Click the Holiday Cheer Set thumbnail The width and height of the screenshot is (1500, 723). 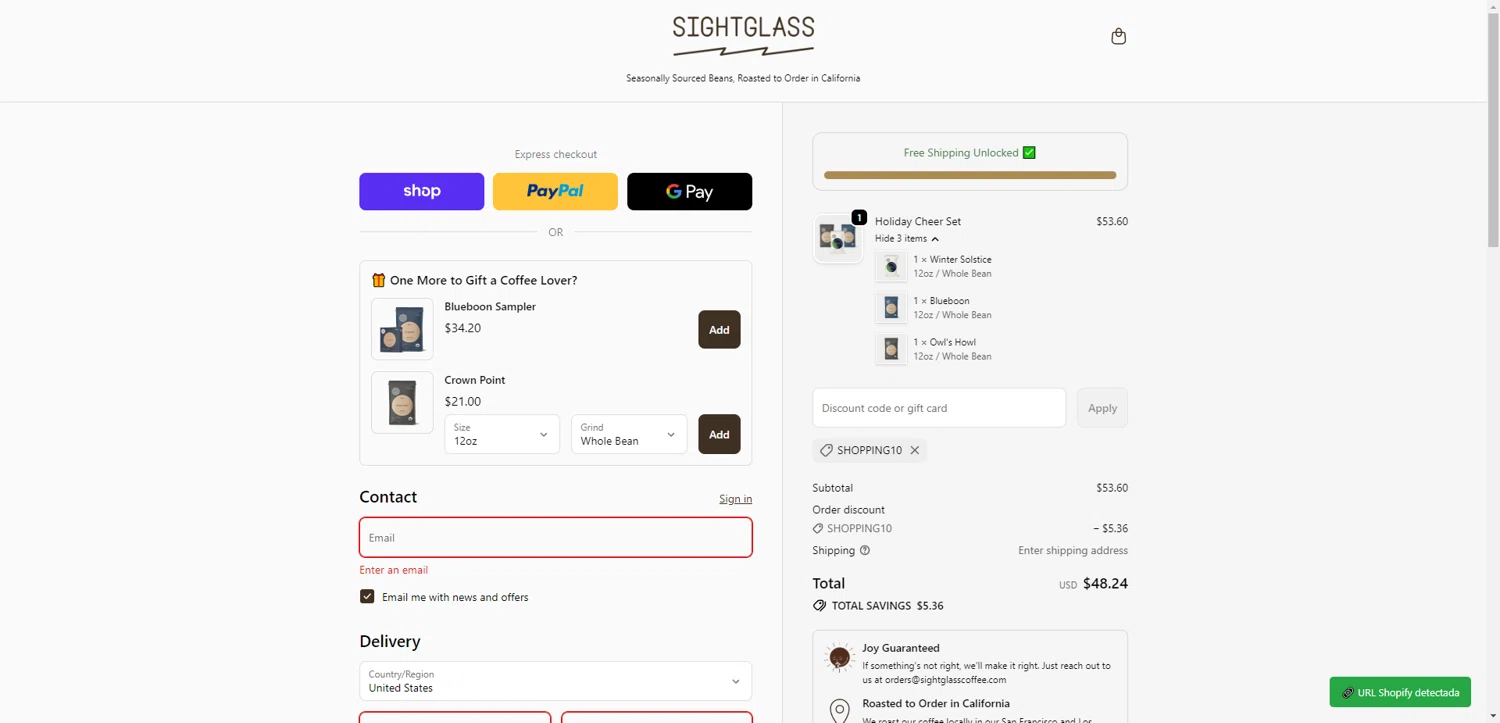pos(838,238)
